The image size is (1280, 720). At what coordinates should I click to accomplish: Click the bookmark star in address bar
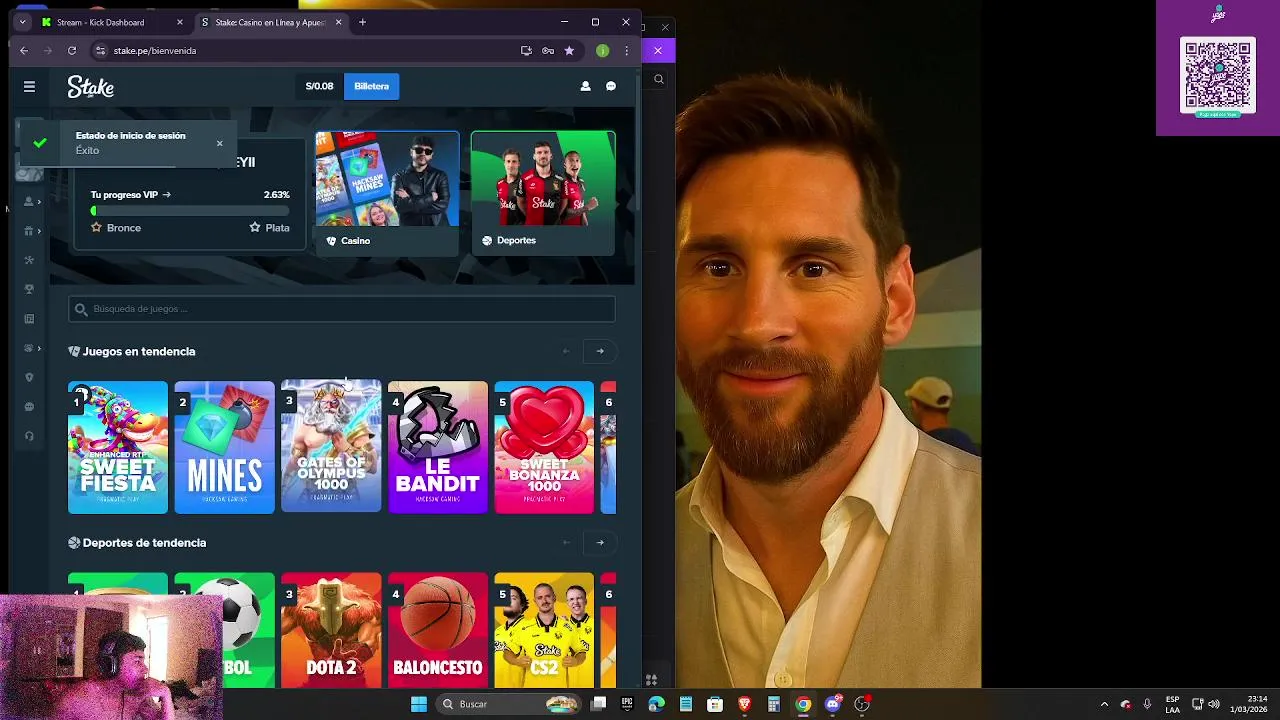pyautogui.click(x=569, y=50)
